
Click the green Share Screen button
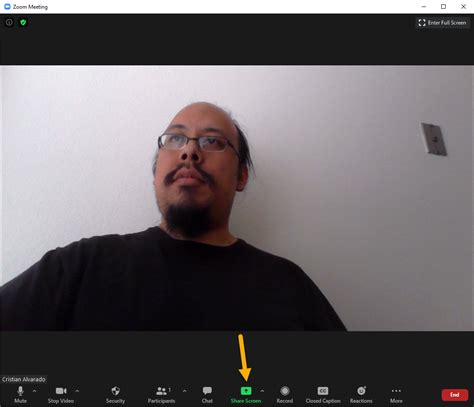tap(246, 394)
